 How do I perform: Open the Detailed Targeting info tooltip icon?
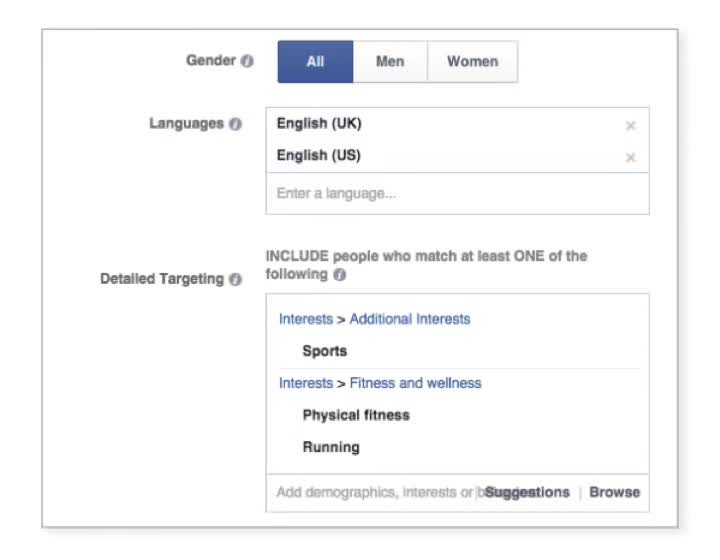tap(235, 280)
